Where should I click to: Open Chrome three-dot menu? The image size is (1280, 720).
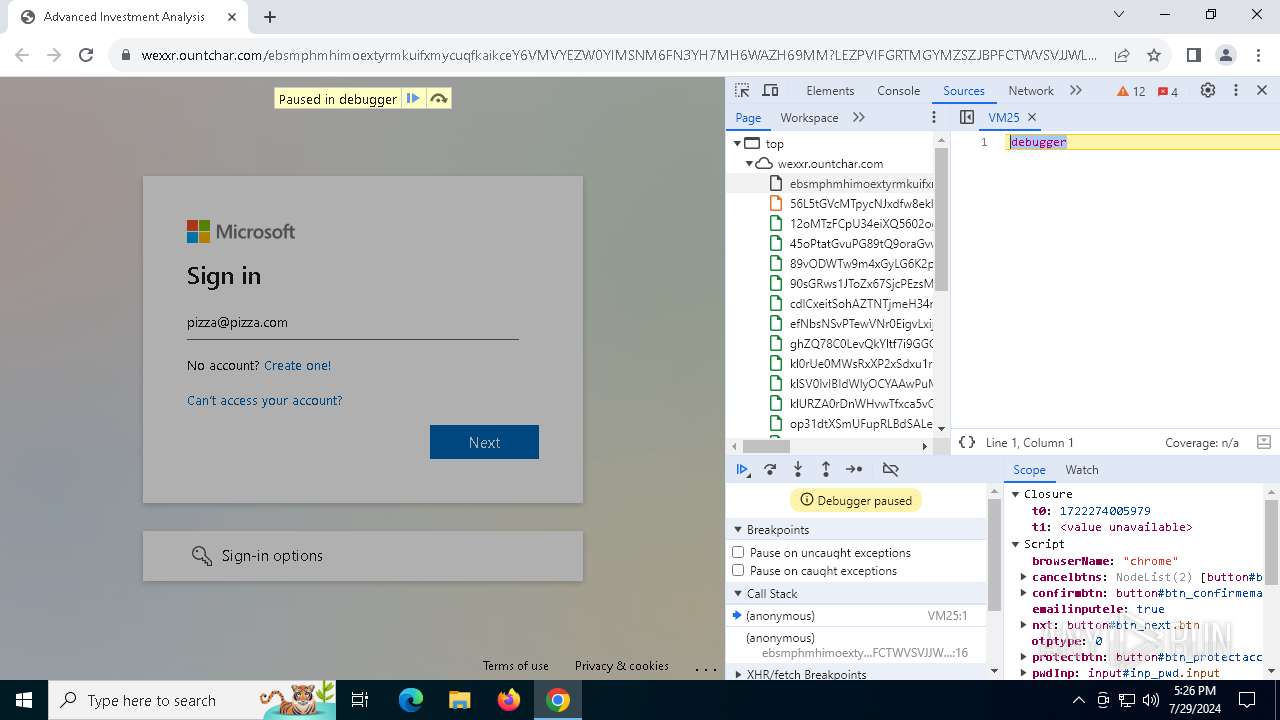click(1258, 55)
